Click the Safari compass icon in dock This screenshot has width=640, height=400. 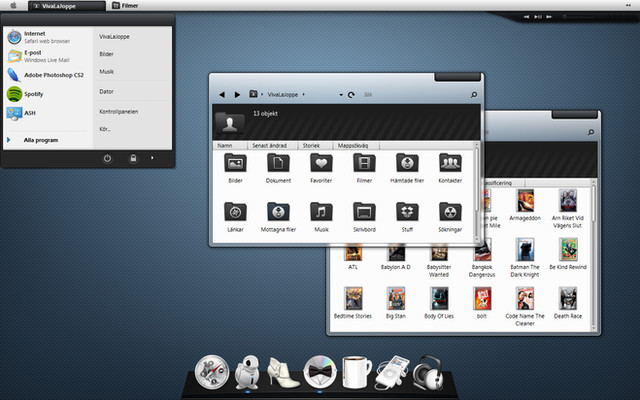pos(212,372)
